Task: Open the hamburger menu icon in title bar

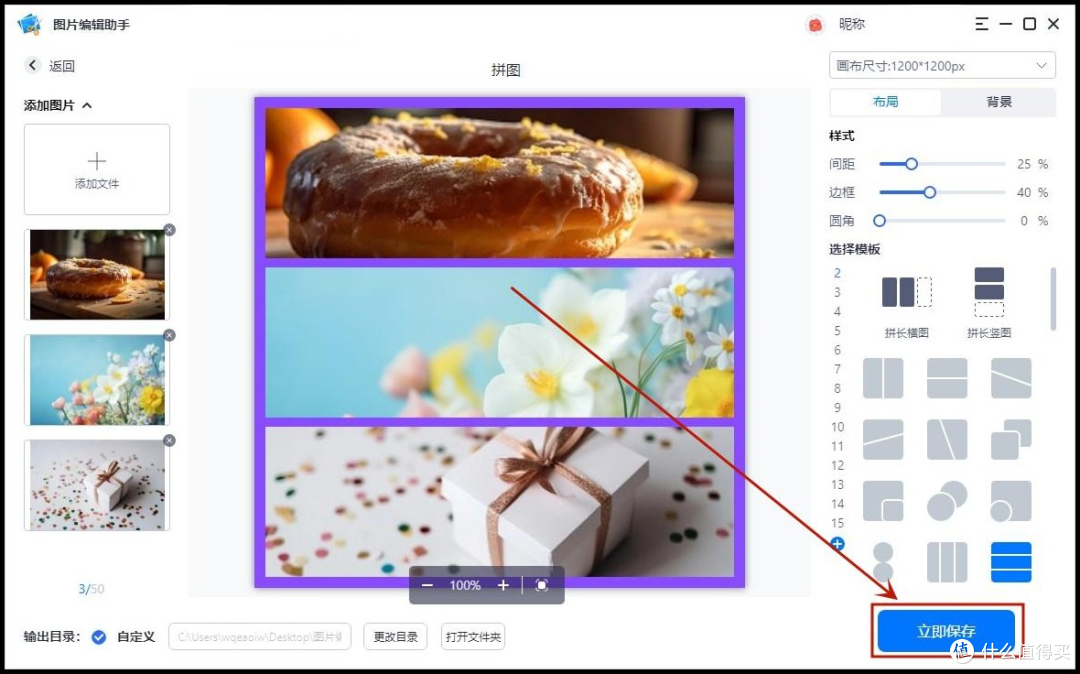Action: point(982,24)
